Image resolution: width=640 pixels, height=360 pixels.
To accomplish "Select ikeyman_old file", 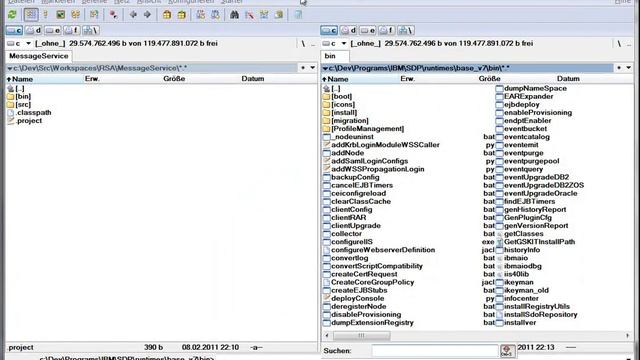I will [522, 291].
